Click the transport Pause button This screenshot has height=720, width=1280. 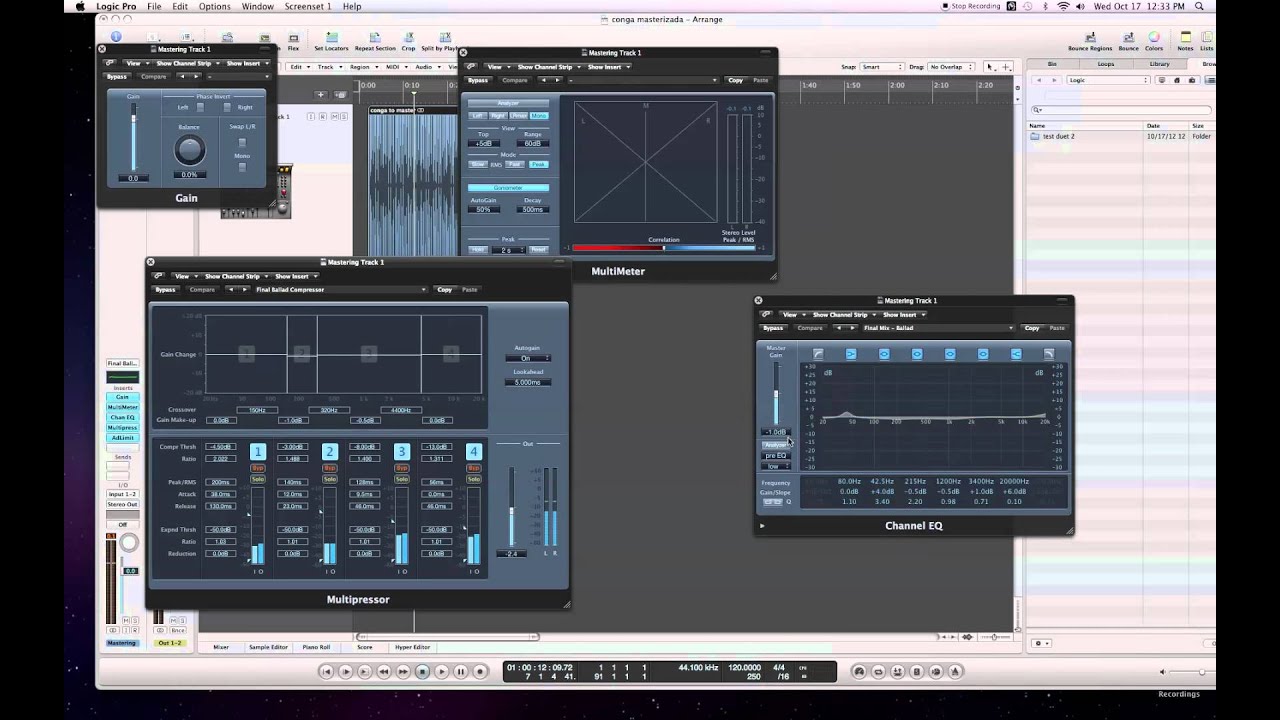pos(461,672)
